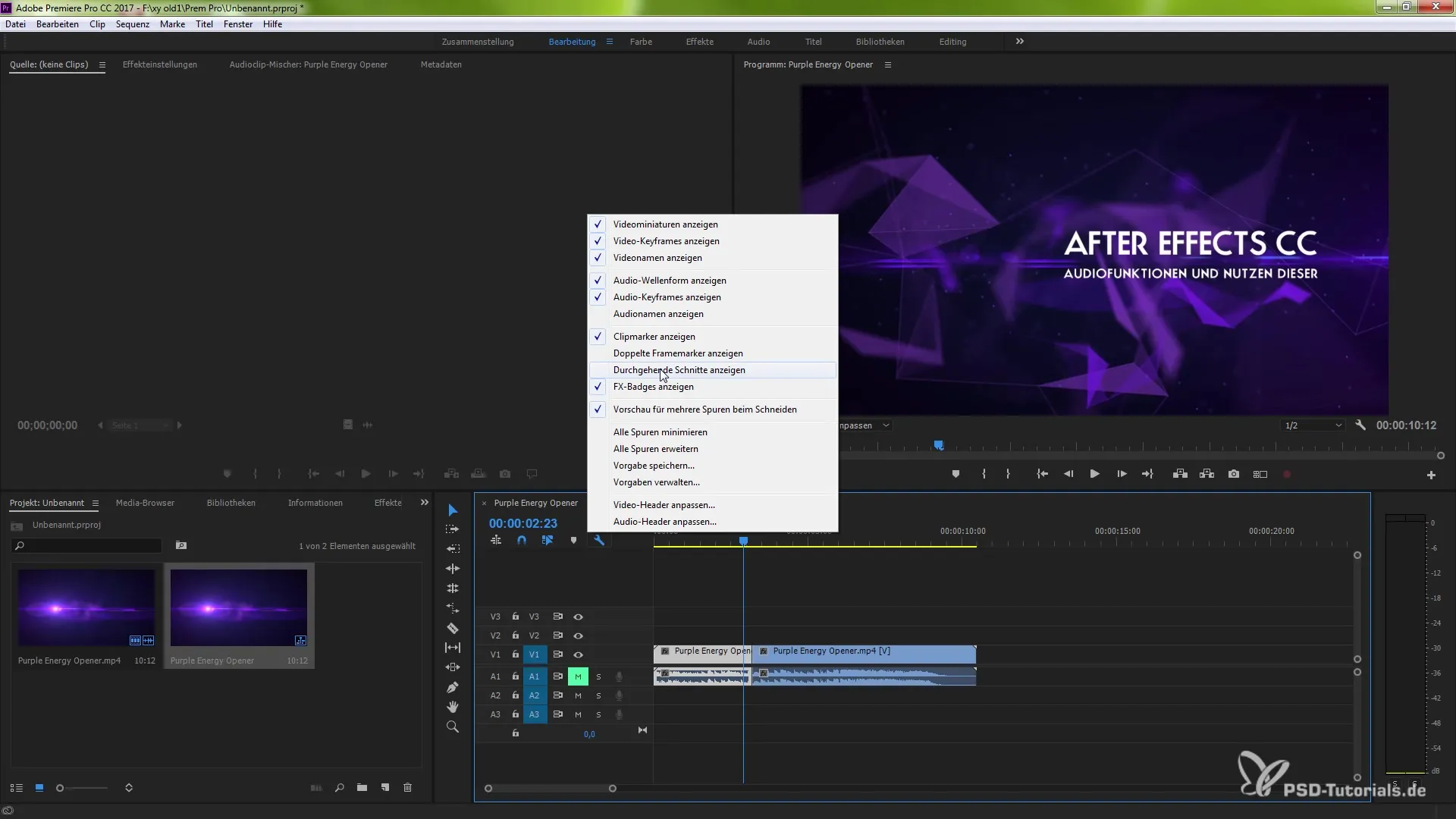Choose Alle Spuren minimieren
The image size is (1456, 819).
tap(713, 432)
